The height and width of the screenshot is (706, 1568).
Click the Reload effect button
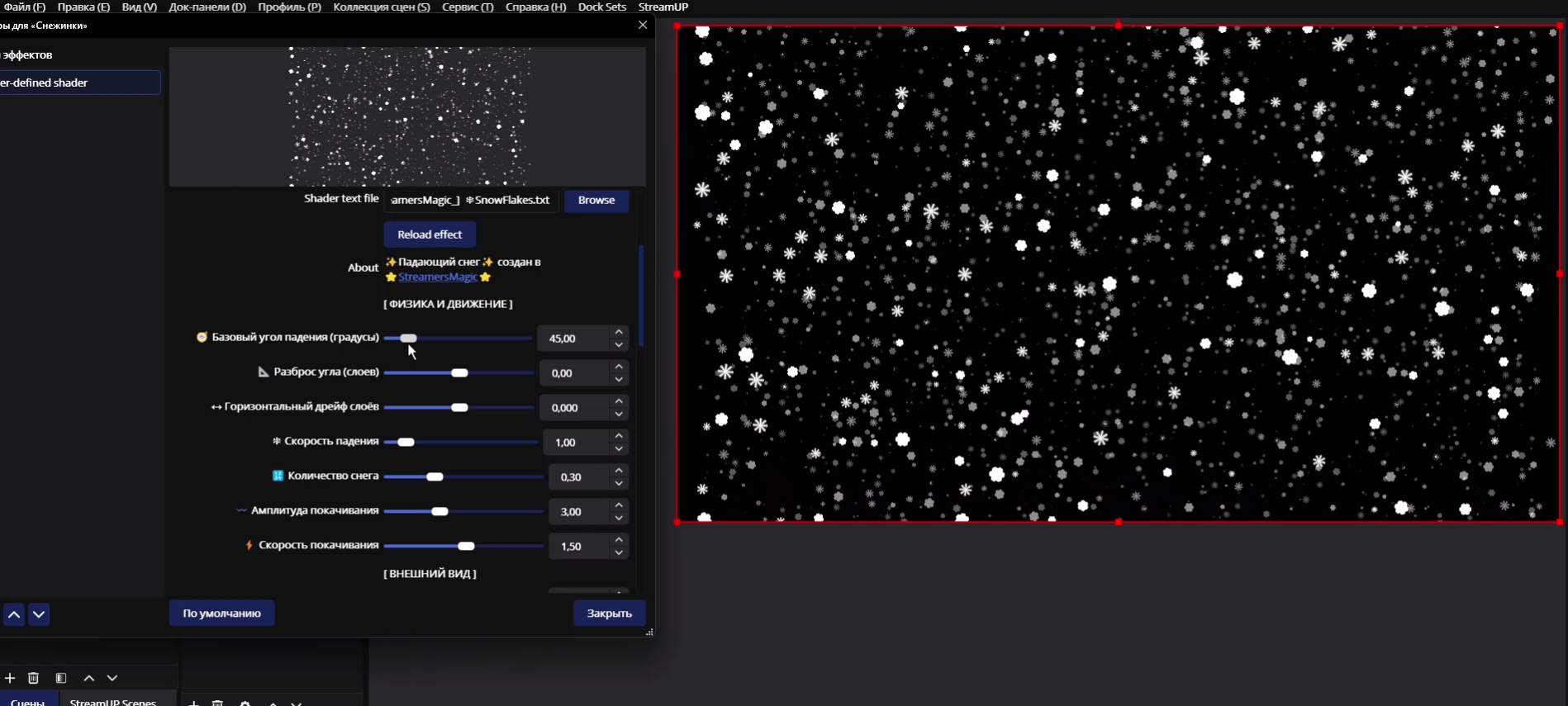tap(430, 235)
